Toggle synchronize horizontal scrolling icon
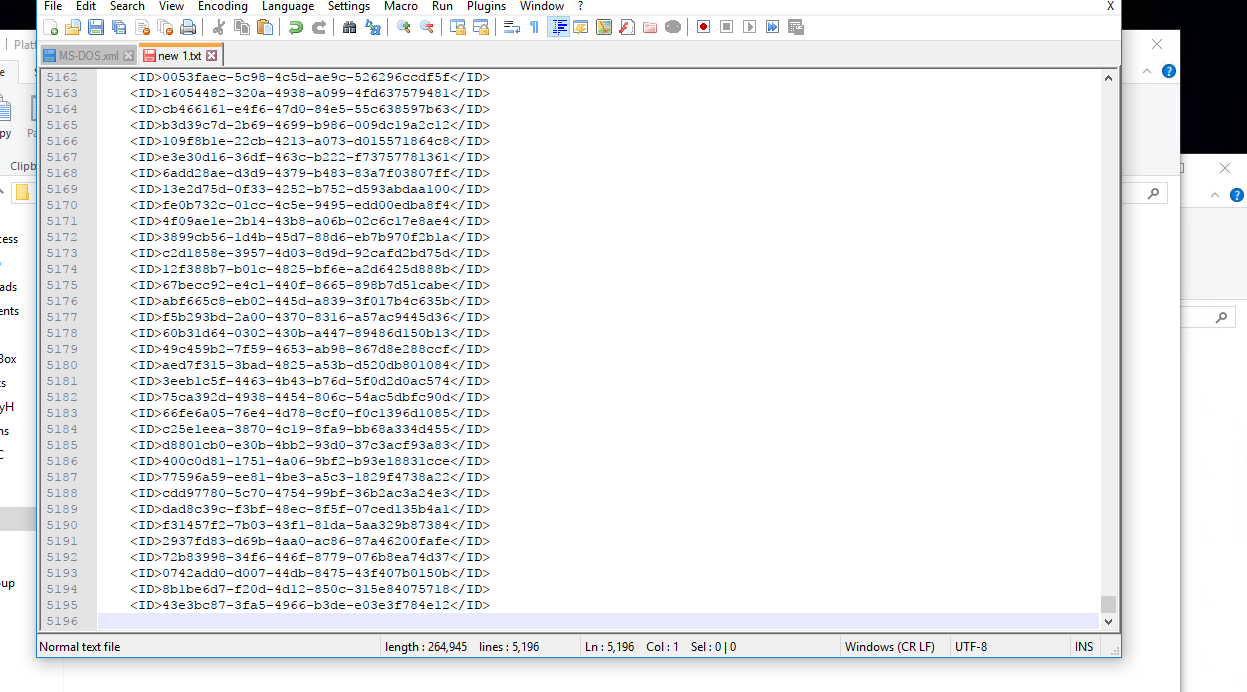The width and height of the screenshot is (1247, 692). click(x=481, y=27)
